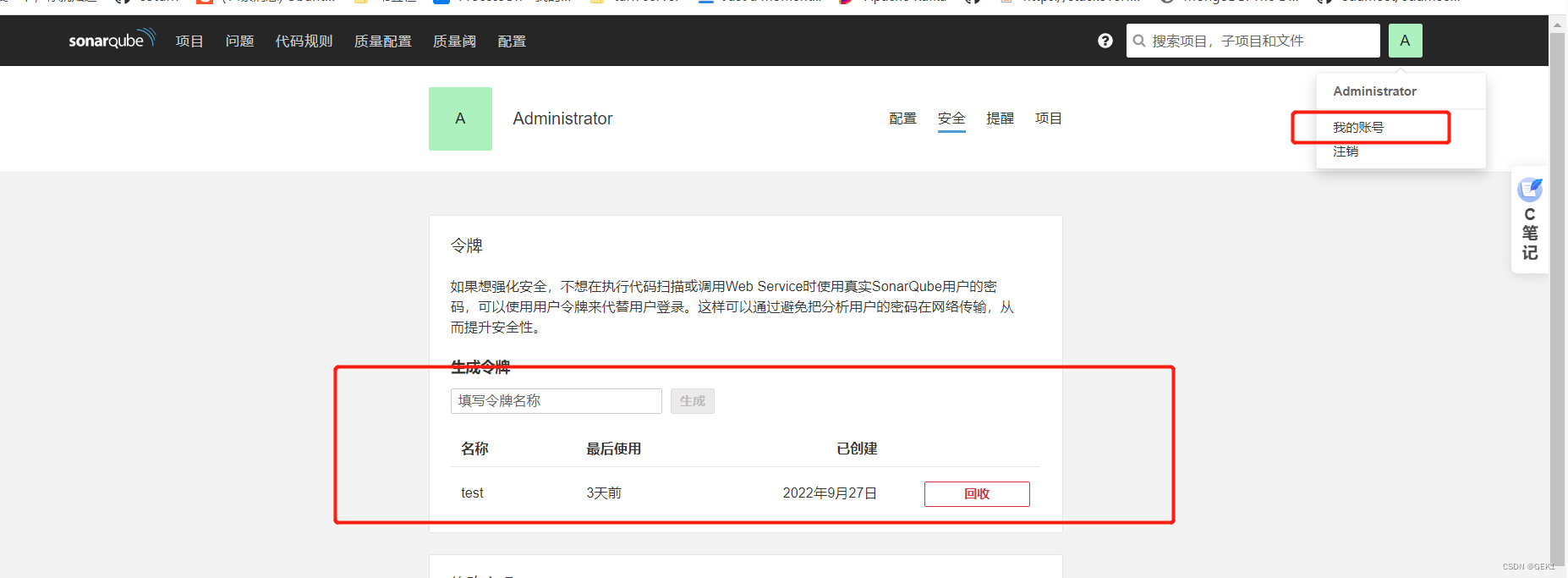This screenshot has height=578, width=1568.
Task: Open 质量阈 in navigation bar
Action: [454, 41]
